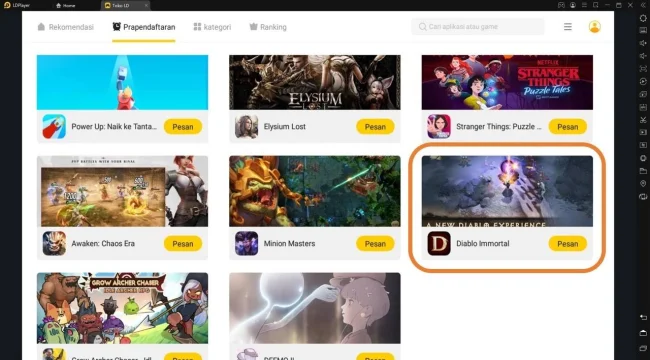Select the Prapendaftaran tab
Viewport: 650px width, 360px height.
144,27
